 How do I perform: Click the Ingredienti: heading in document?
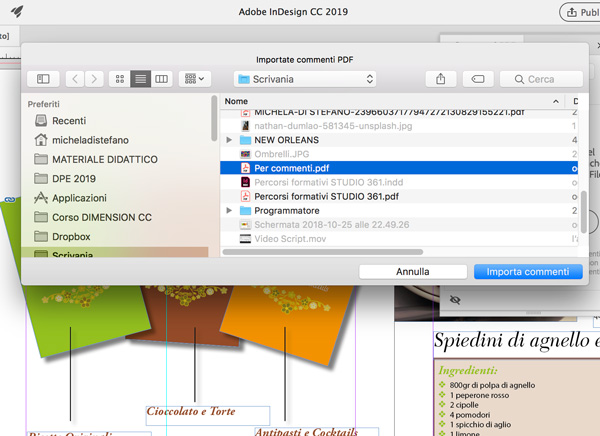tap(468, 371)
